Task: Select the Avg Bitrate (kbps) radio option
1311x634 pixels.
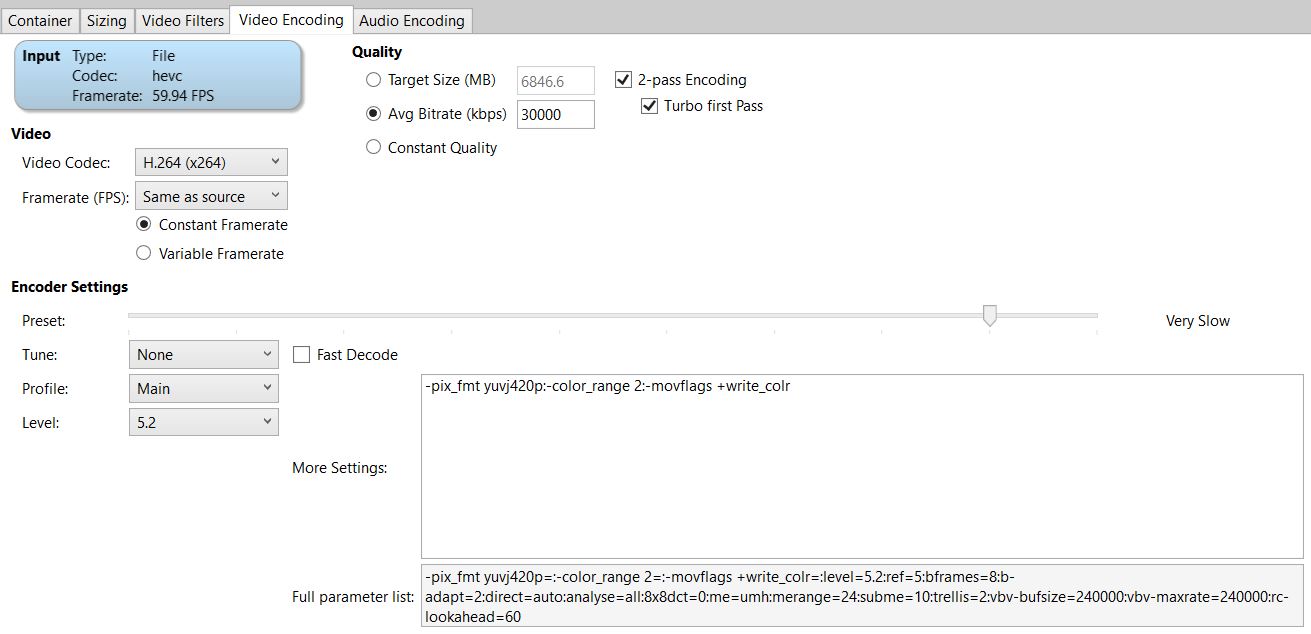Action: pos(374,114)
